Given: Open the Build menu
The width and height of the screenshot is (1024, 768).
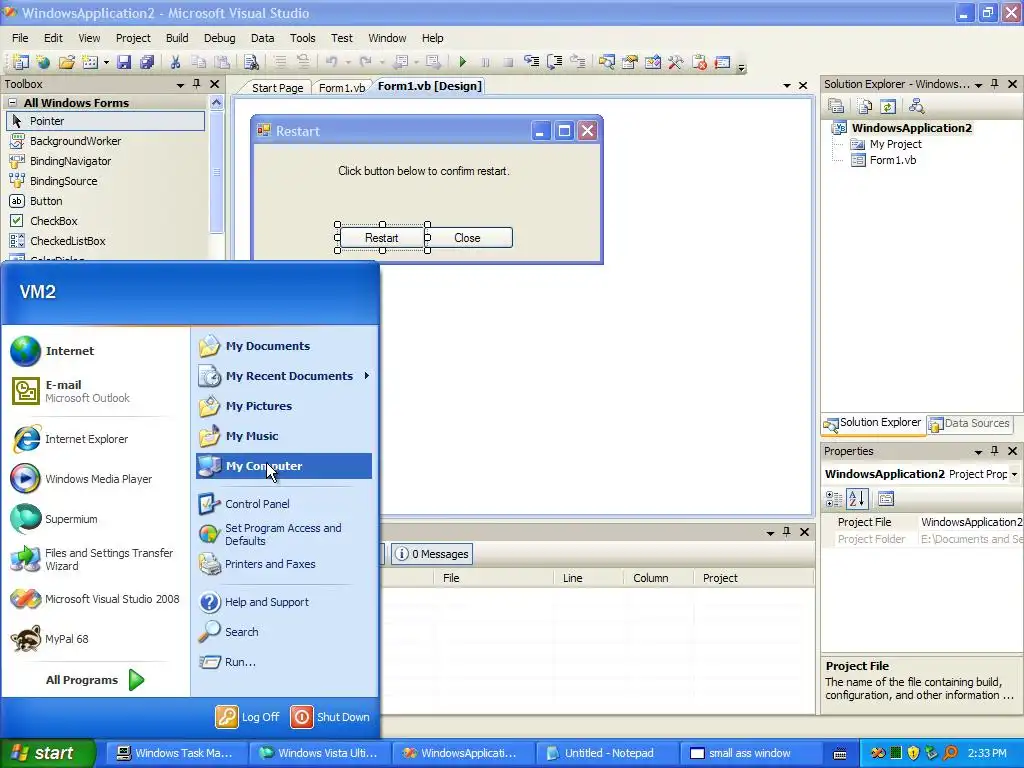Looking at the screenshot, I should (177, 38).
